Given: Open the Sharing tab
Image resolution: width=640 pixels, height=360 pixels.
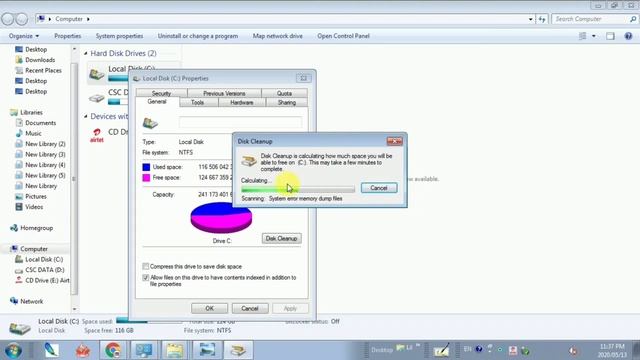Looking at the screenshot, I should (x=287, y=102).
